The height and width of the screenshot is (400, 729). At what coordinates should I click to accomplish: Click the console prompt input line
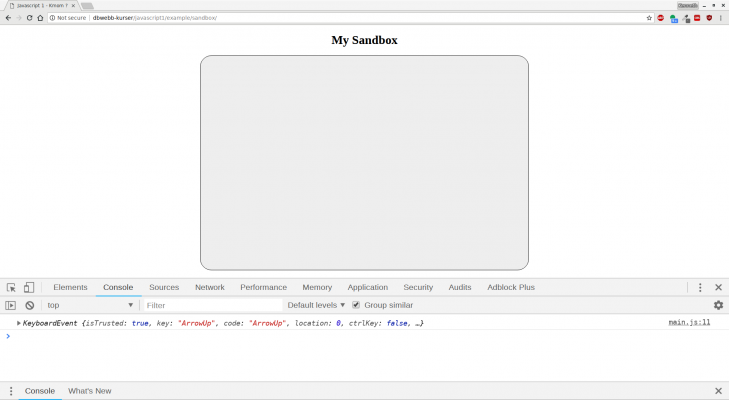click(364, 336)
